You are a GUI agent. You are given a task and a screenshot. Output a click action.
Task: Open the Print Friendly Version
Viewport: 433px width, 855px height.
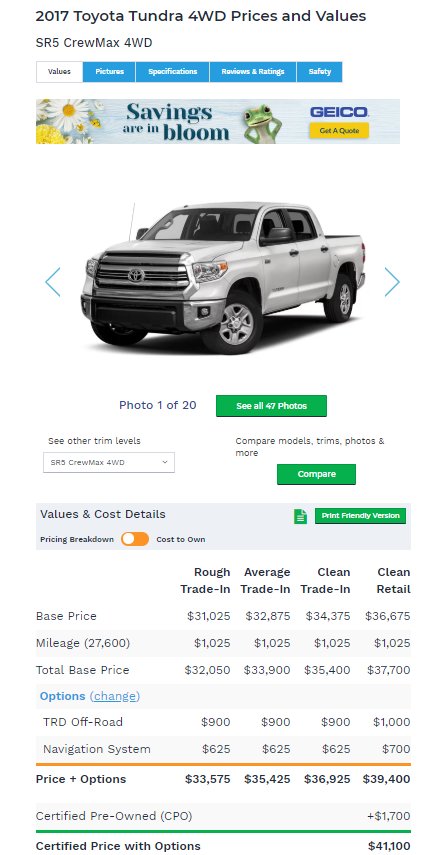point(360,516)
